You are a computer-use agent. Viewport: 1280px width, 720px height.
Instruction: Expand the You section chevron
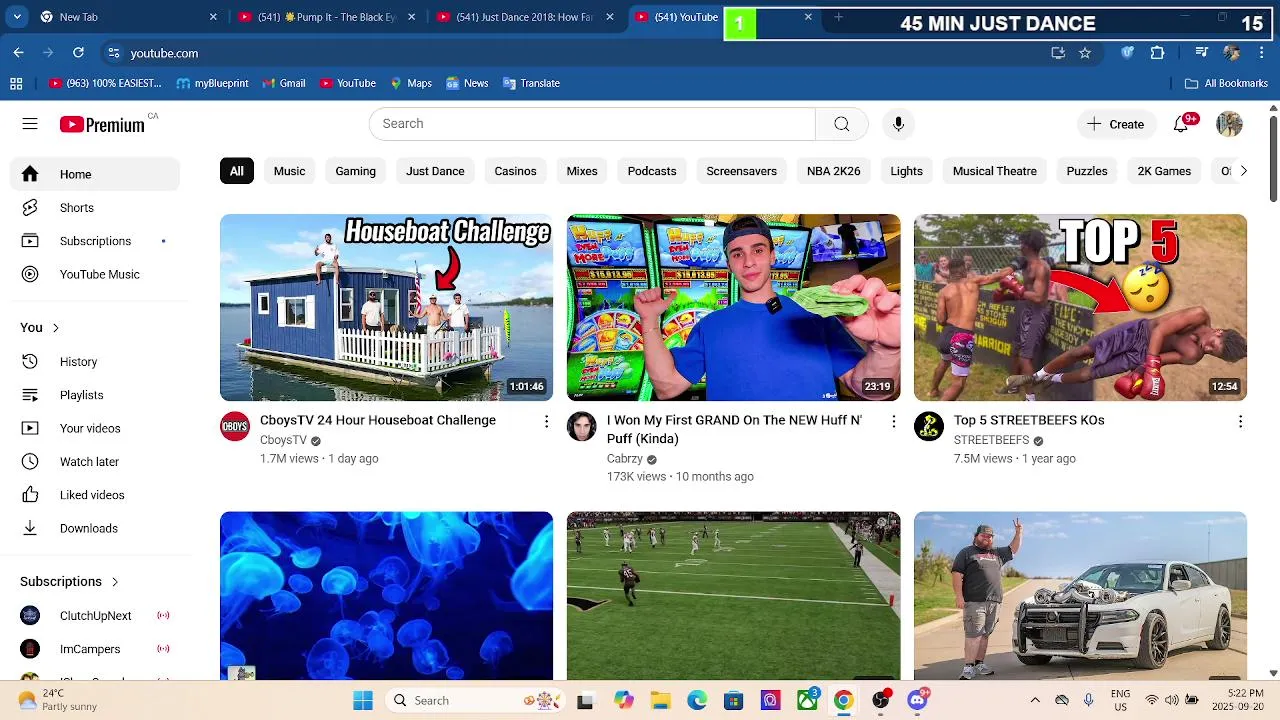[x=55, y=328]
